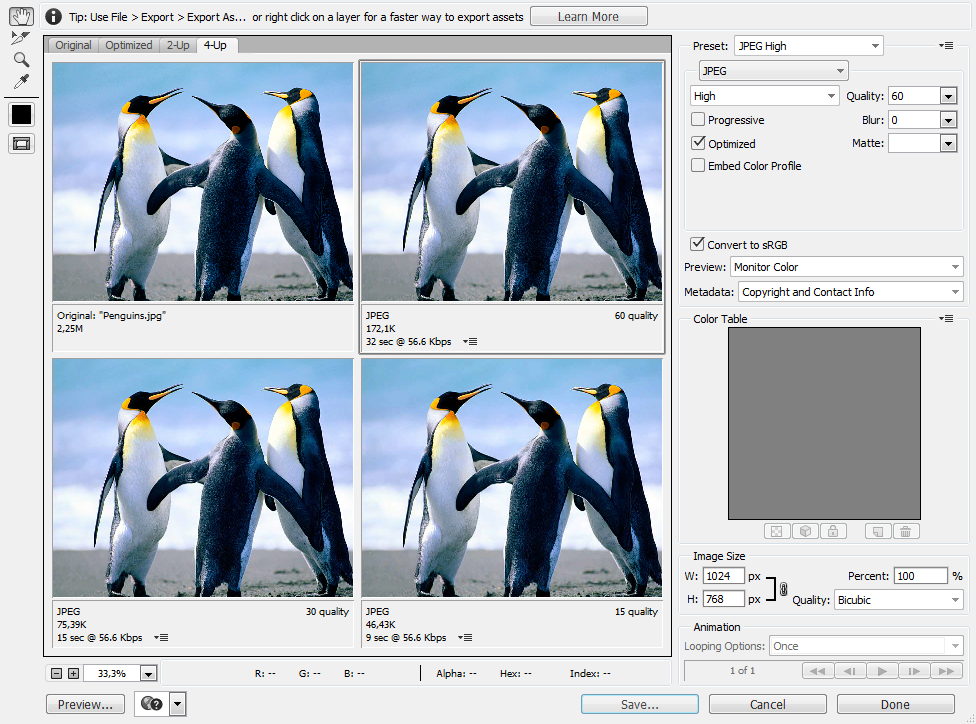Click the Save button
The image size is (976, 724).
[638, 704]
